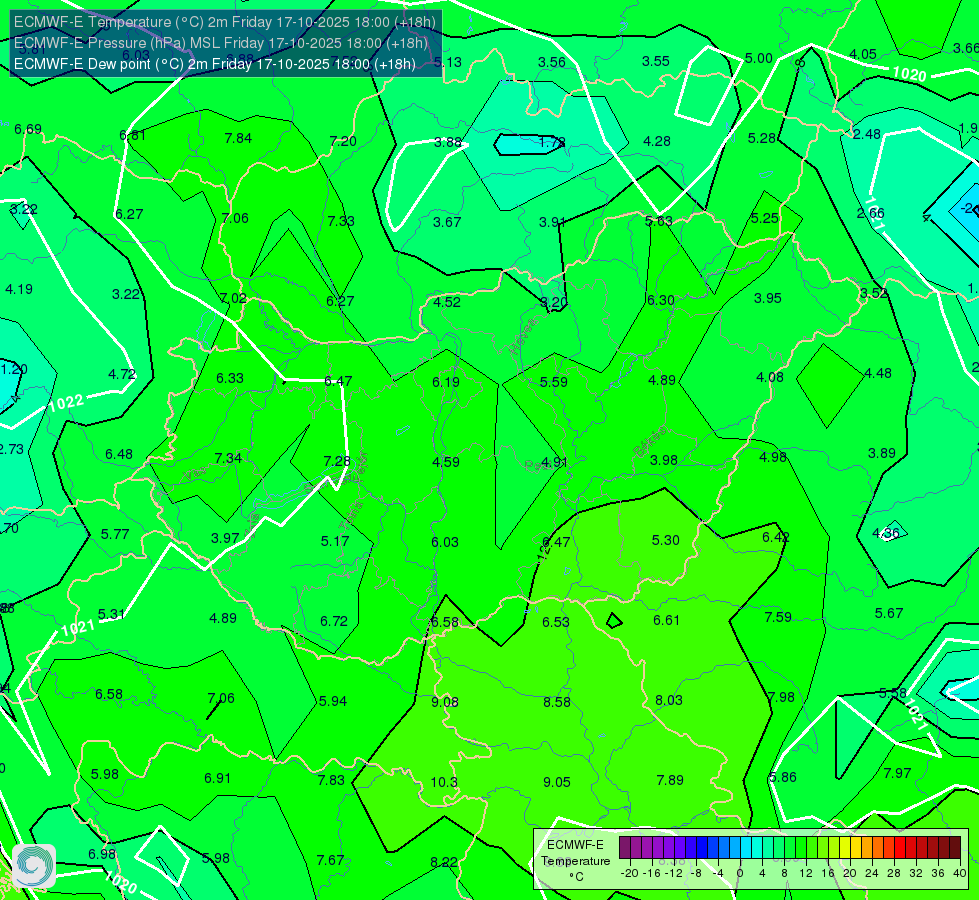Viewport: 979px width, 900px height.
Task: Click the 2.48 temperature value
Action: point(867,134)
